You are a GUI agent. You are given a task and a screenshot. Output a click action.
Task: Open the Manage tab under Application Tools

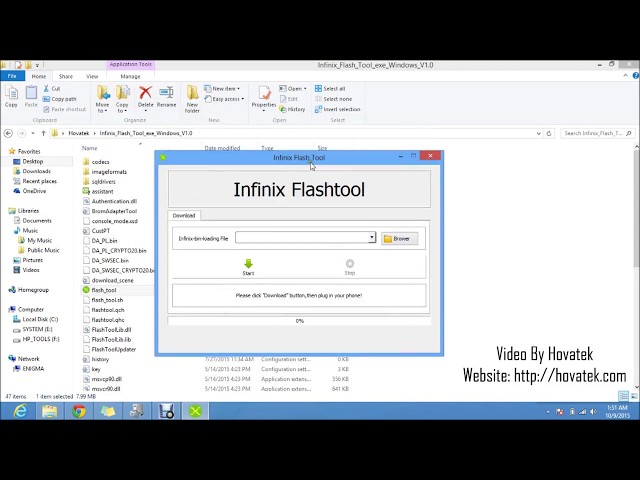(130, 76)
